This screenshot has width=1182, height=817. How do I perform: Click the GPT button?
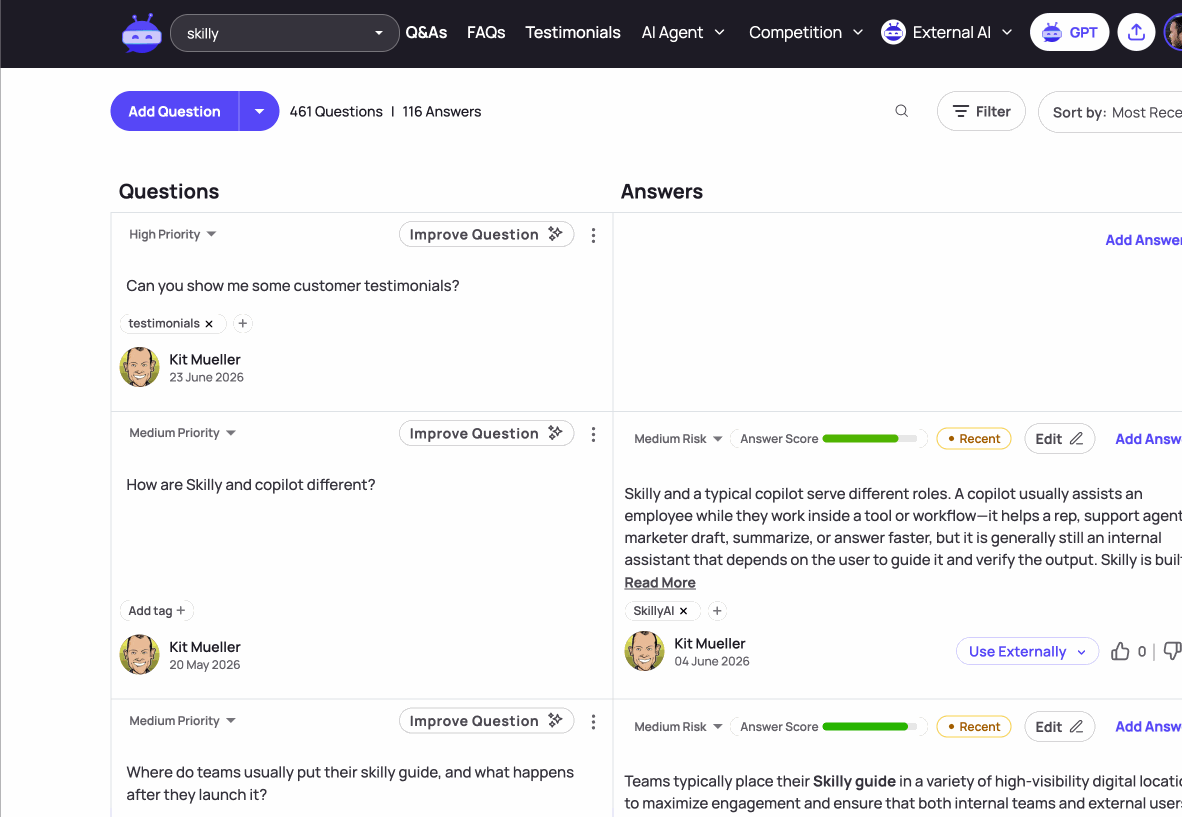pyautogui.click(x=1069, y=32)
